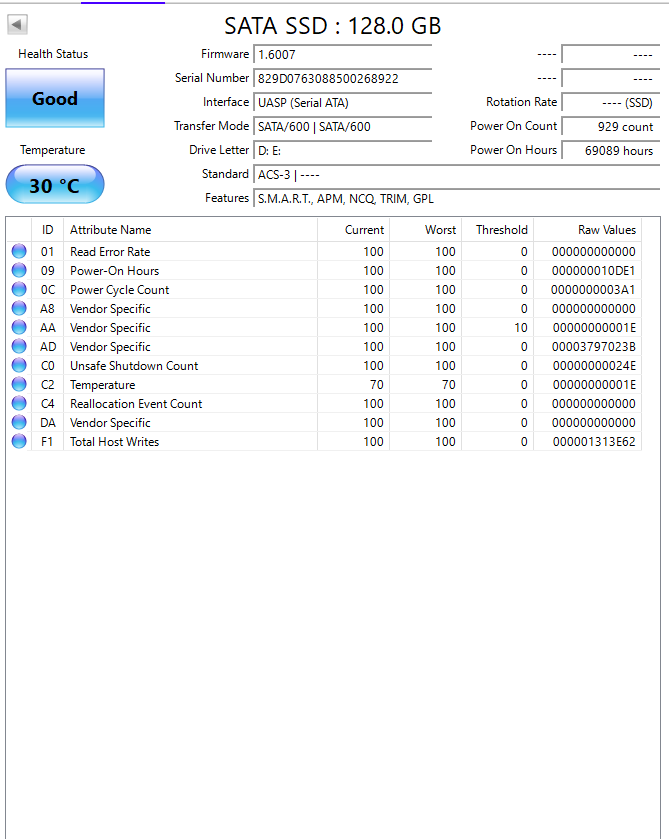Click the status orb for Read Error Rate
The image size is (669, 839).
click(19, 251)
